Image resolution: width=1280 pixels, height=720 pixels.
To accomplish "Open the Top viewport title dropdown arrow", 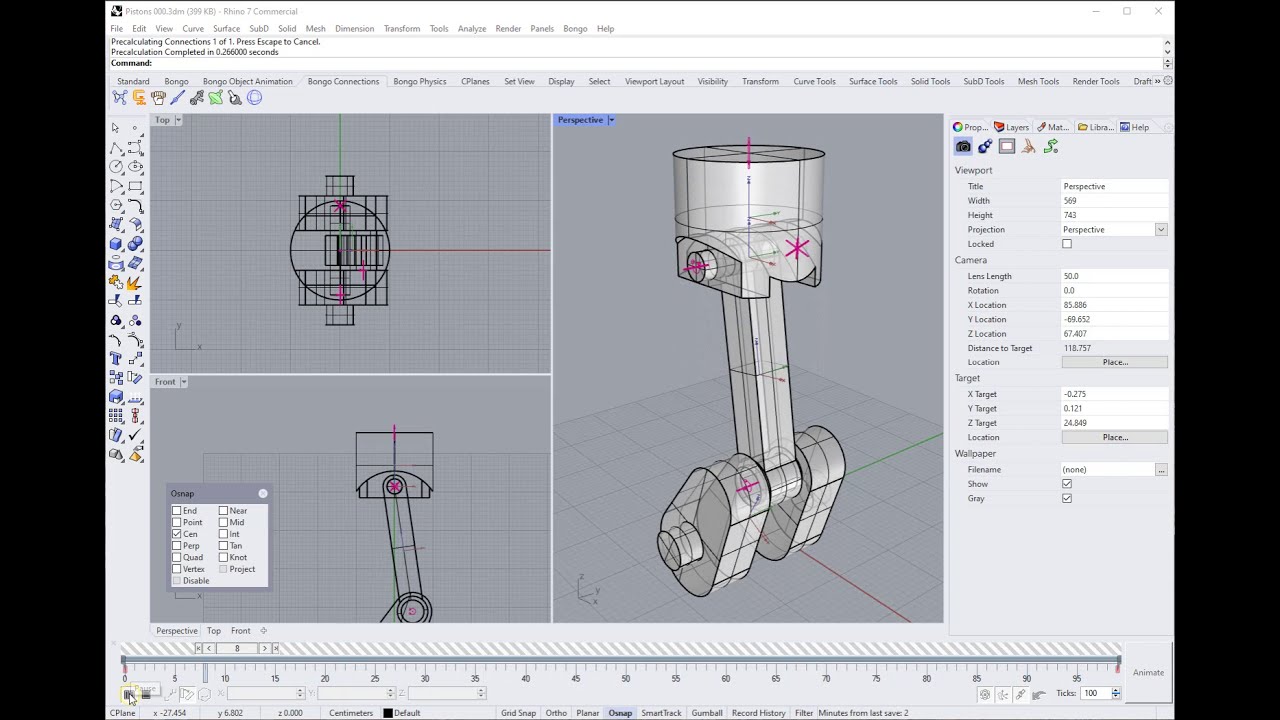I will pos(179,120).
